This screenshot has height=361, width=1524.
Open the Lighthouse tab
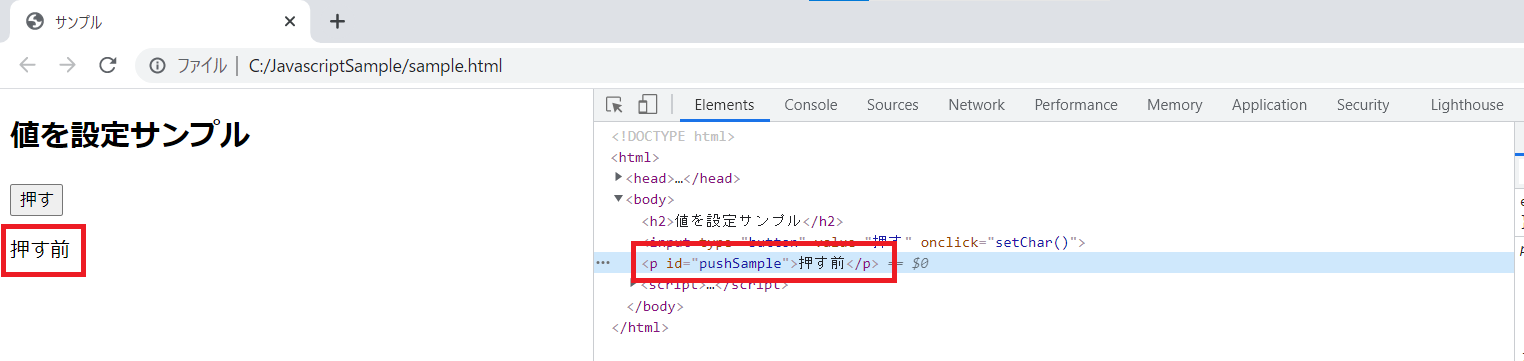(1467, 105)
